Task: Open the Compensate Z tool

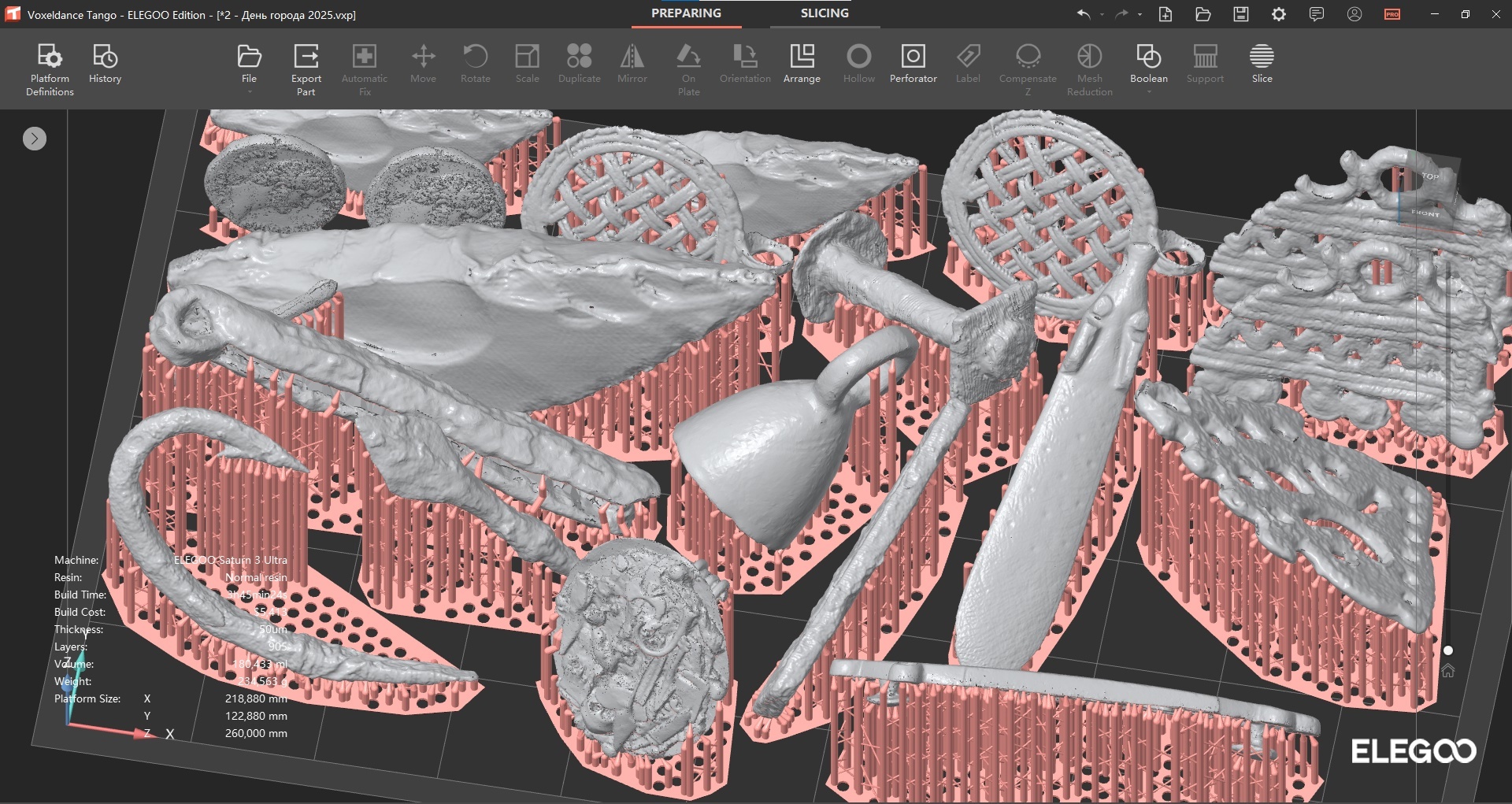Action: coord(1028,69)
